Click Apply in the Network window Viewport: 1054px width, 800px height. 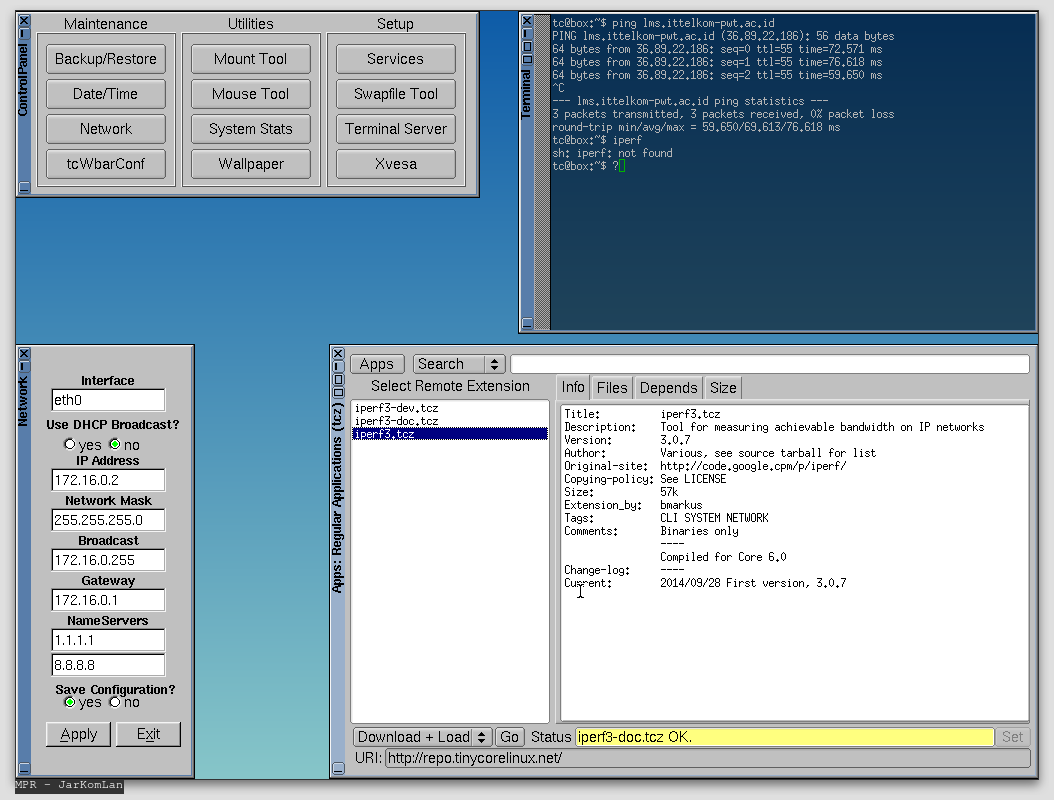coord(79,734)
